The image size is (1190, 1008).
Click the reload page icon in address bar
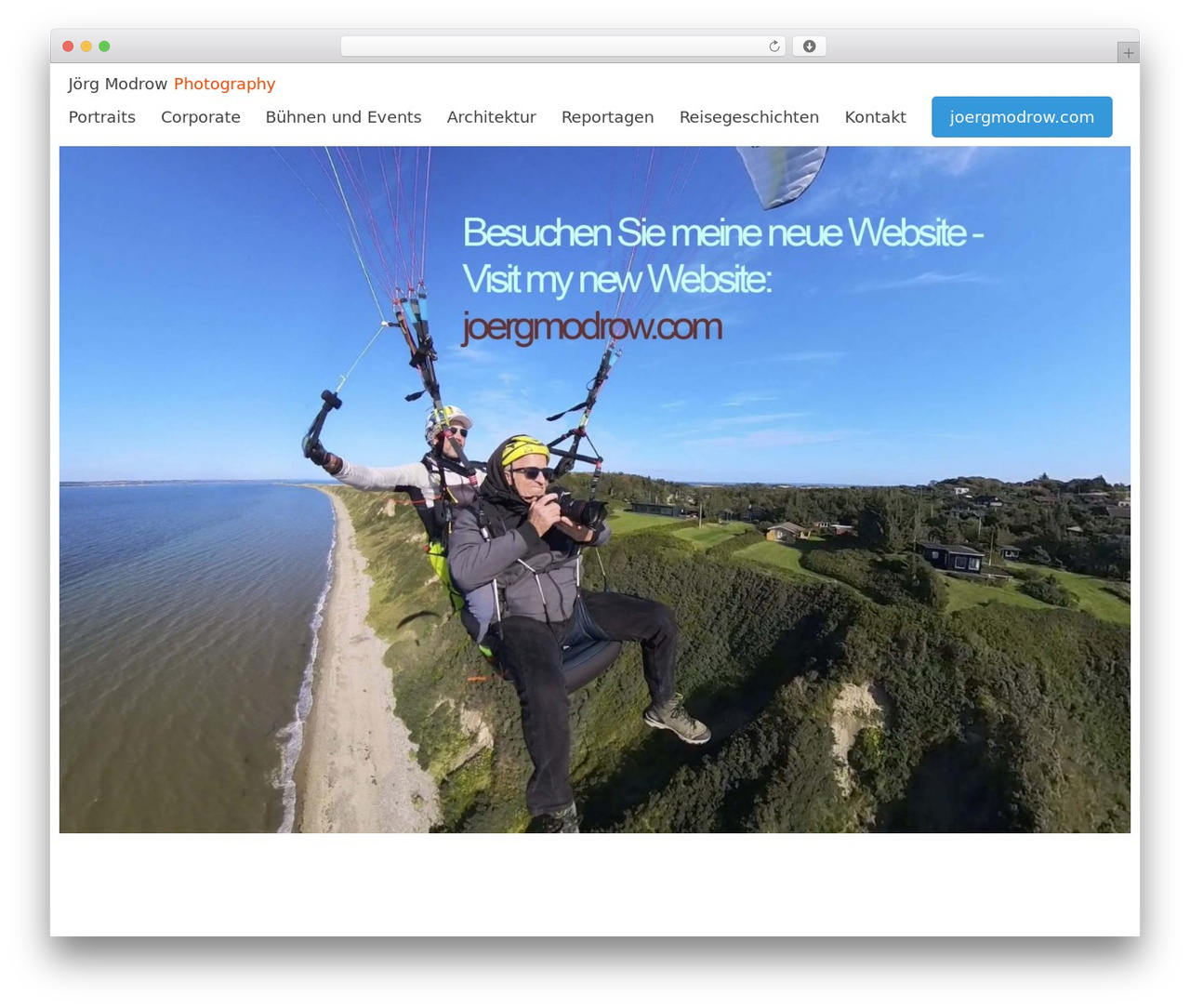(773, 46)
